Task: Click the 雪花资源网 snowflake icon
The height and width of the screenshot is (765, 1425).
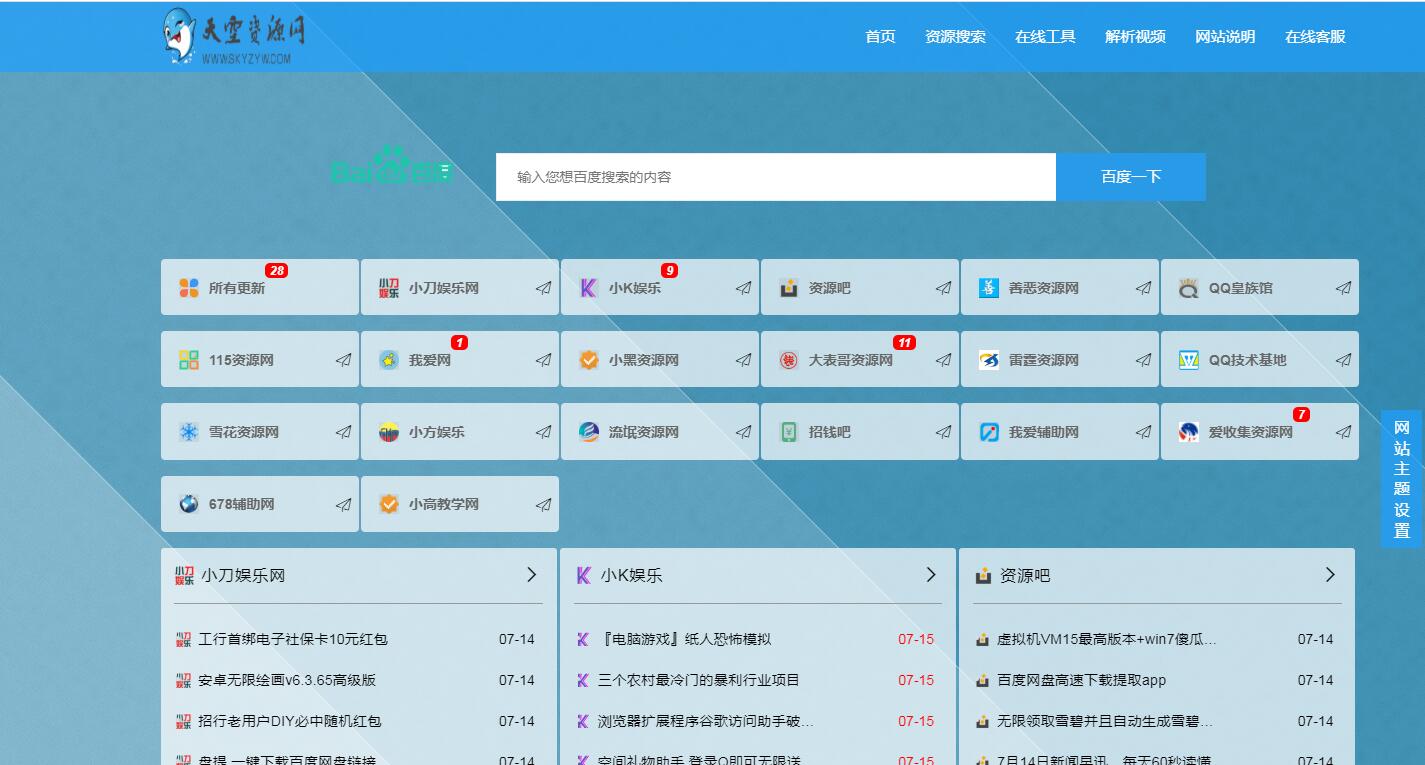Action: point(189,432)
